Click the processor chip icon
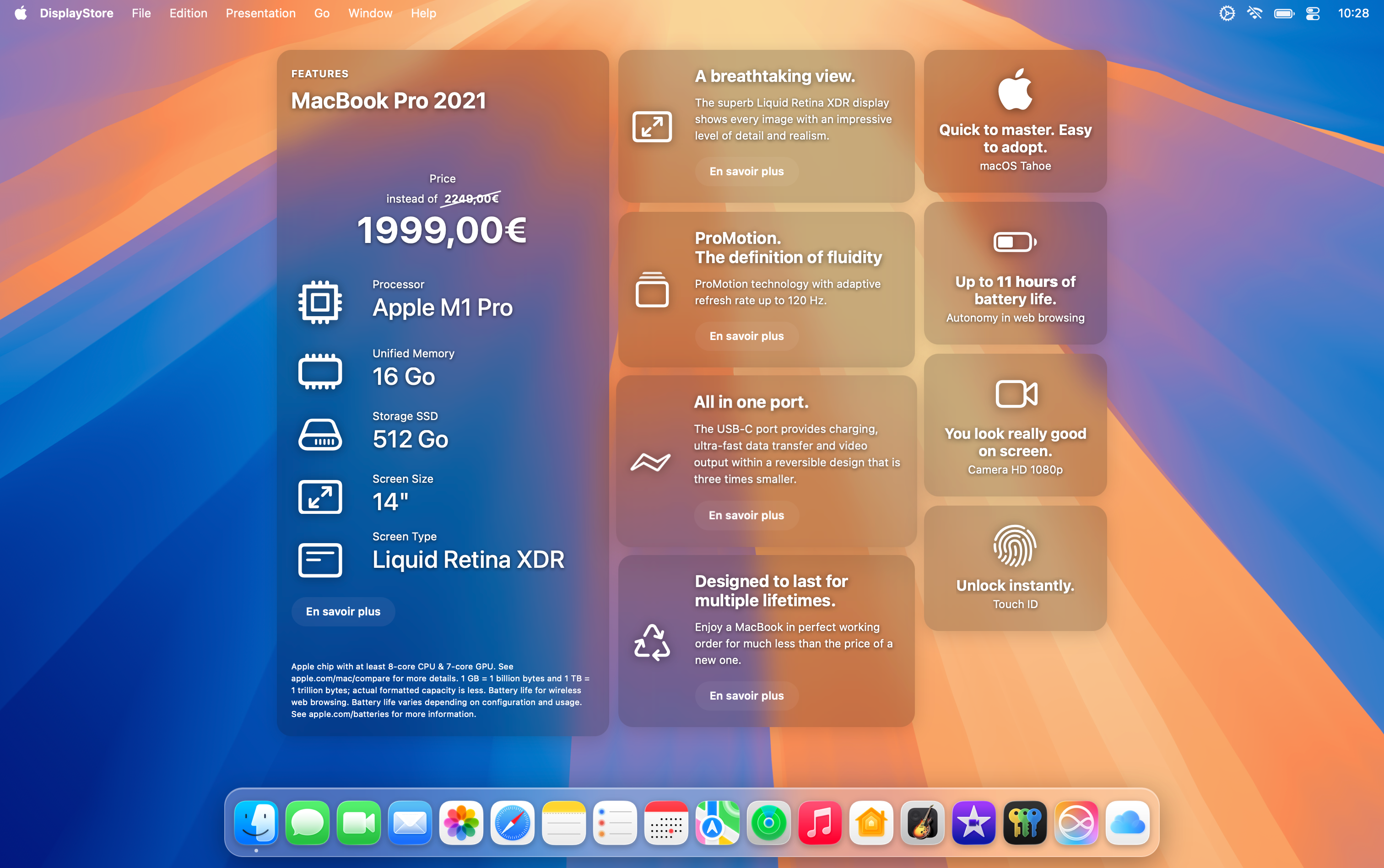Image resolution: width=1384 pixels, height=868 pixels. pyautogui.click(x=320, y=302)
